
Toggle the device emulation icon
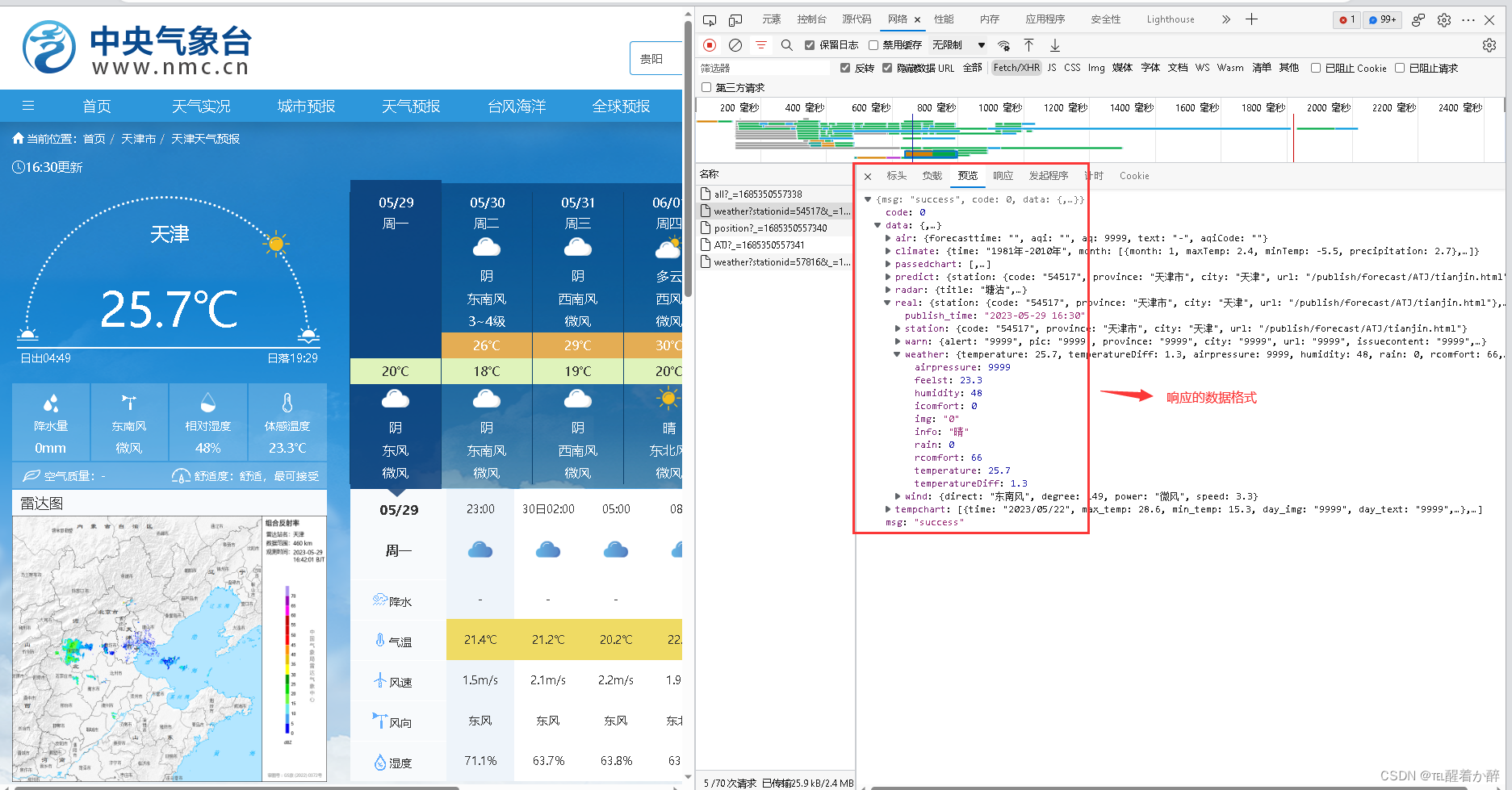click(735, 20)
